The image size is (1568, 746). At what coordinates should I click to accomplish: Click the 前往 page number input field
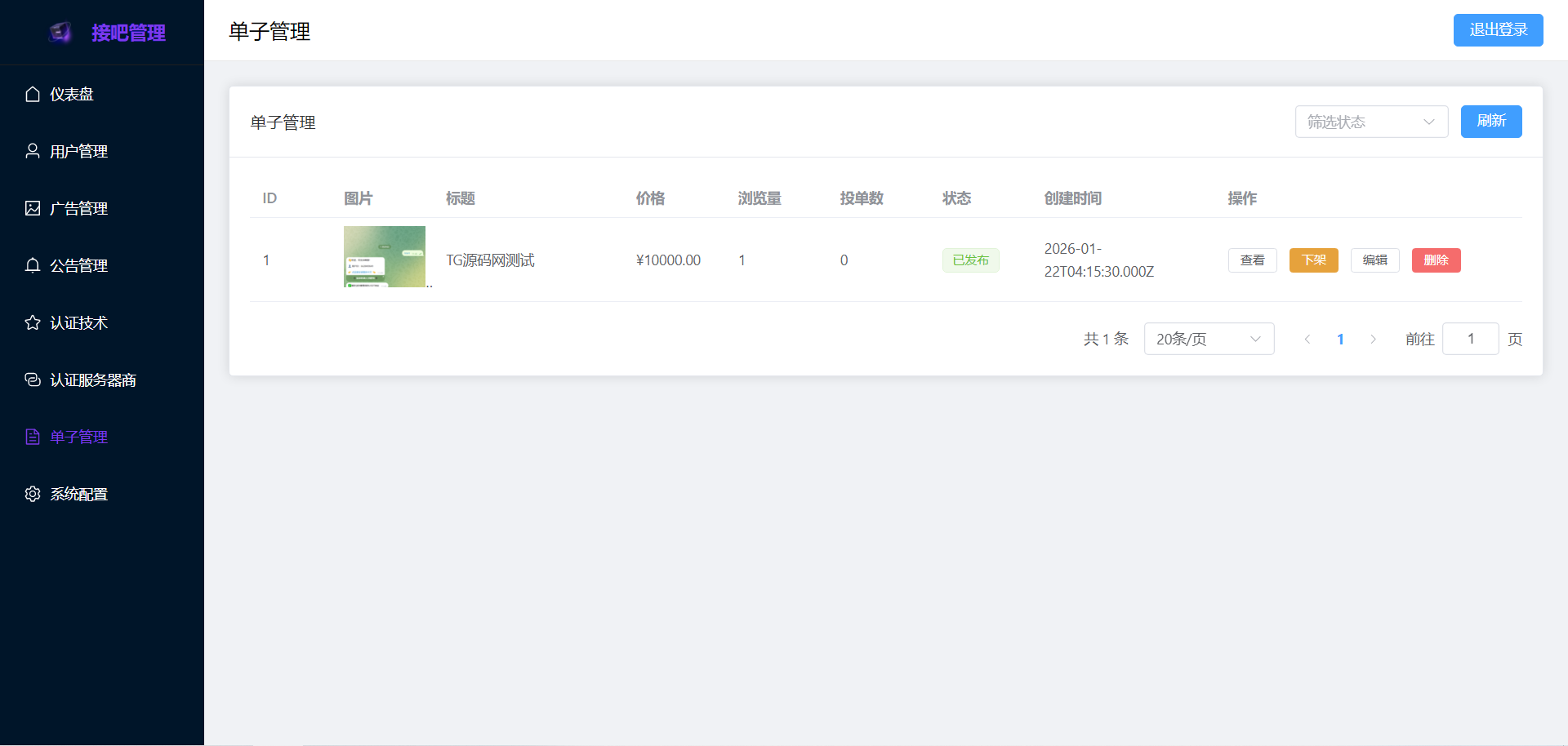(x=1470, y=339)
